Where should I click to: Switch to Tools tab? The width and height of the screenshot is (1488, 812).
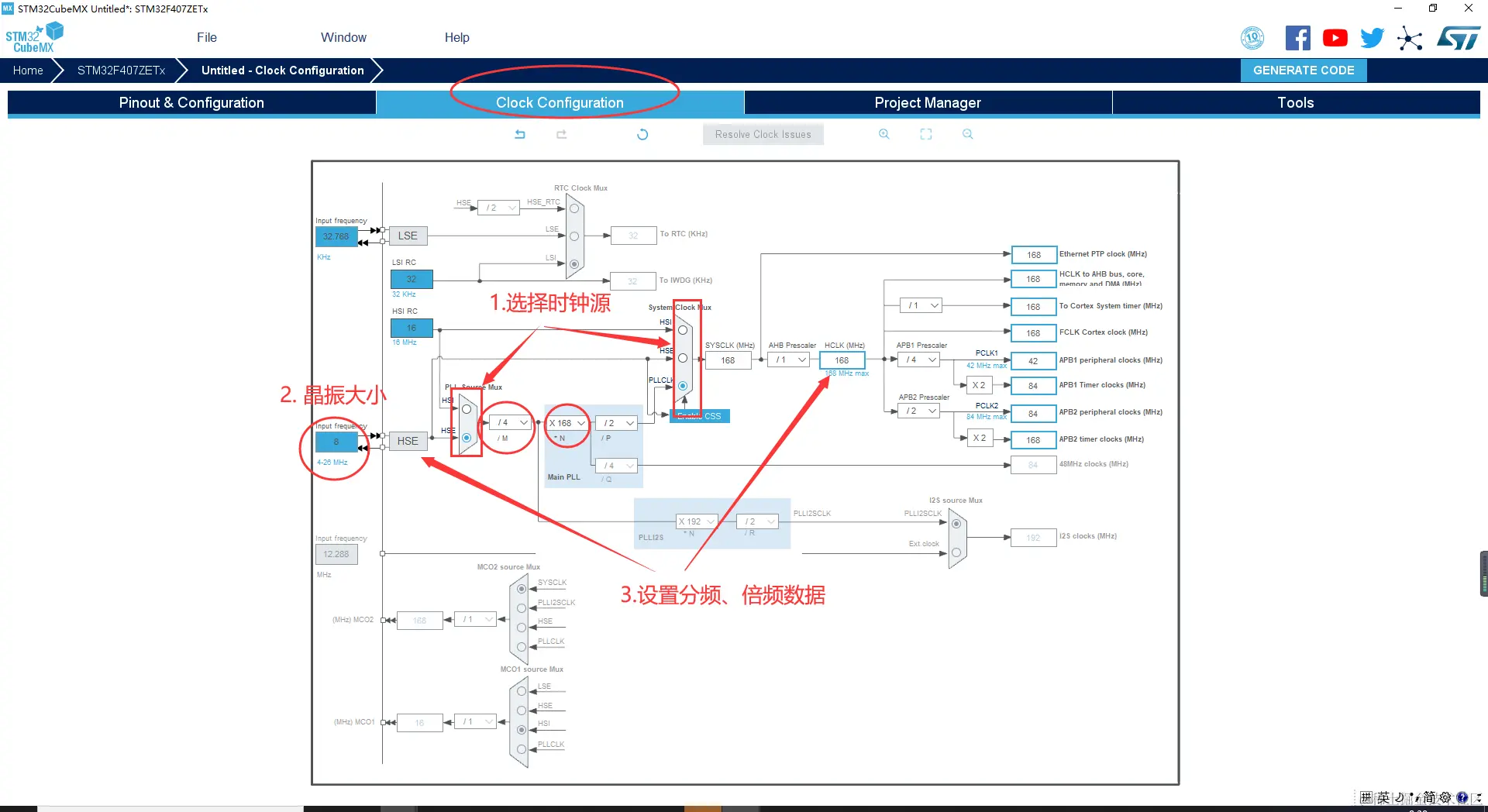(1296, 103)
